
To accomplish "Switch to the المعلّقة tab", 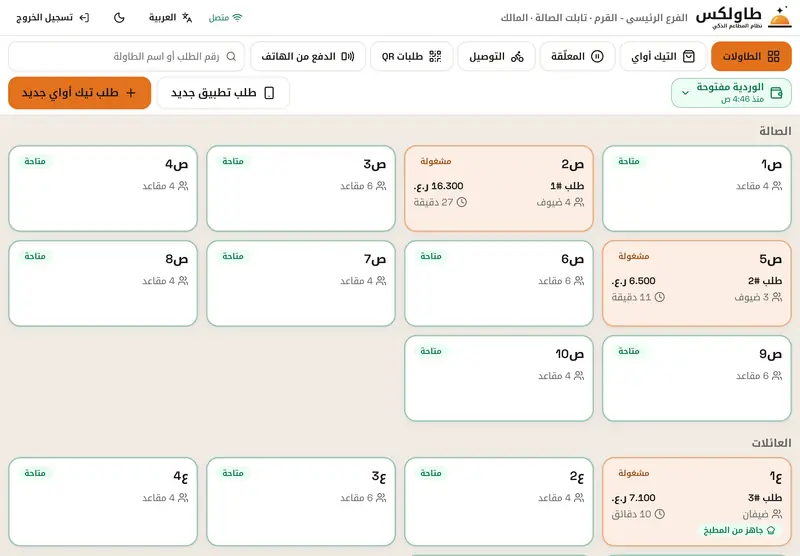I will [577, 56].
